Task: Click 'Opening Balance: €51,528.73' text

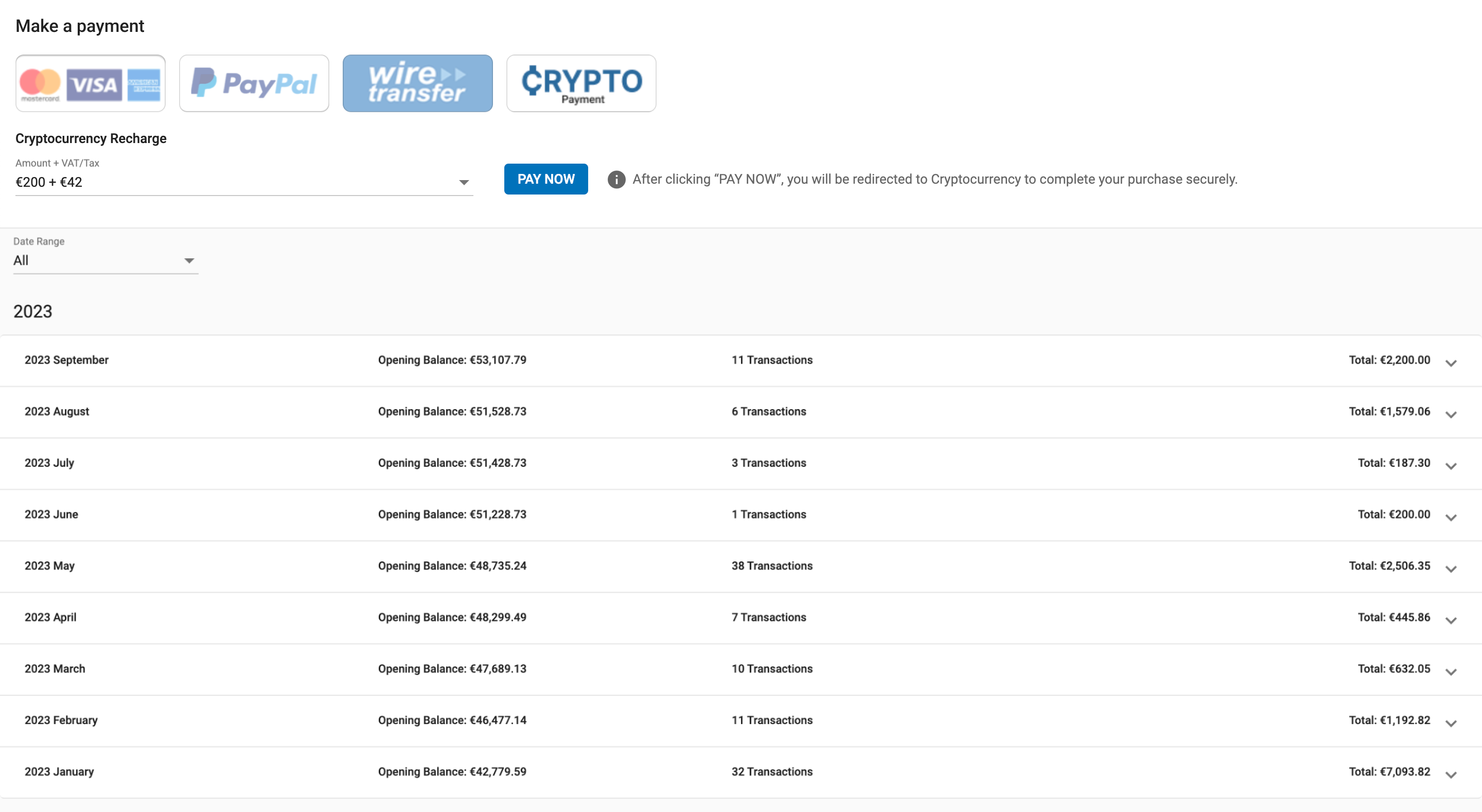Action: [x=452, y=412]
